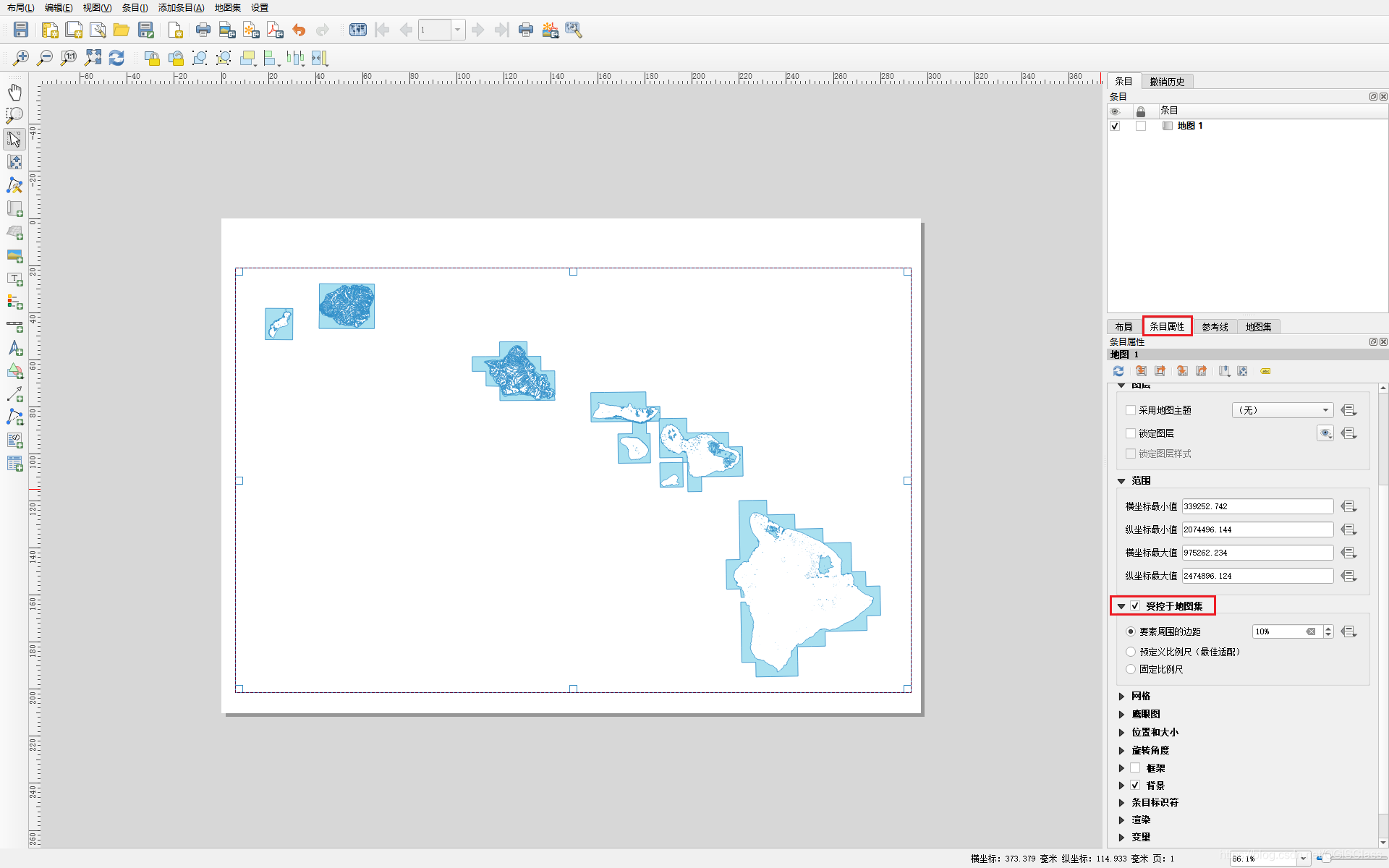Uncheck the 受控于地图集 checkbox
1389x868 pixels.
pos(1135,606)
